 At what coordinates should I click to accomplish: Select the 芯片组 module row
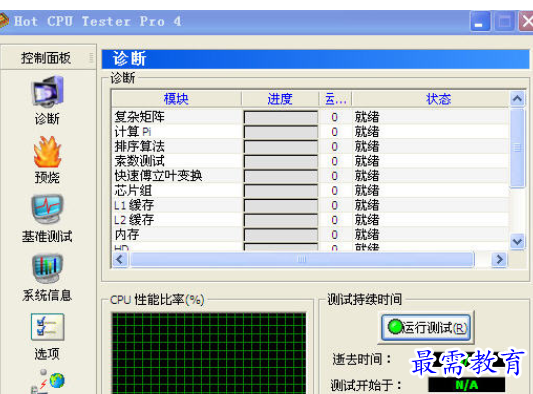click(310, 190)
